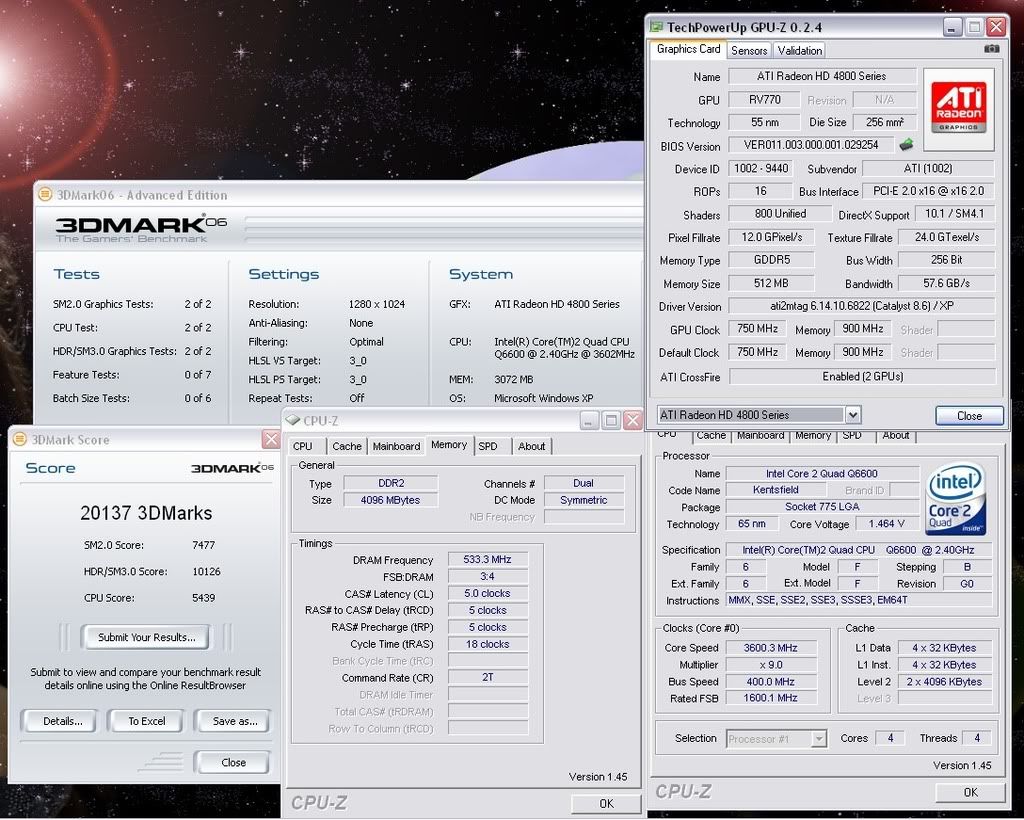Click the 3DMark06 Gamers' Benchmark logo
Viewport: 1024px width, 820px height.
click(141, 229)
